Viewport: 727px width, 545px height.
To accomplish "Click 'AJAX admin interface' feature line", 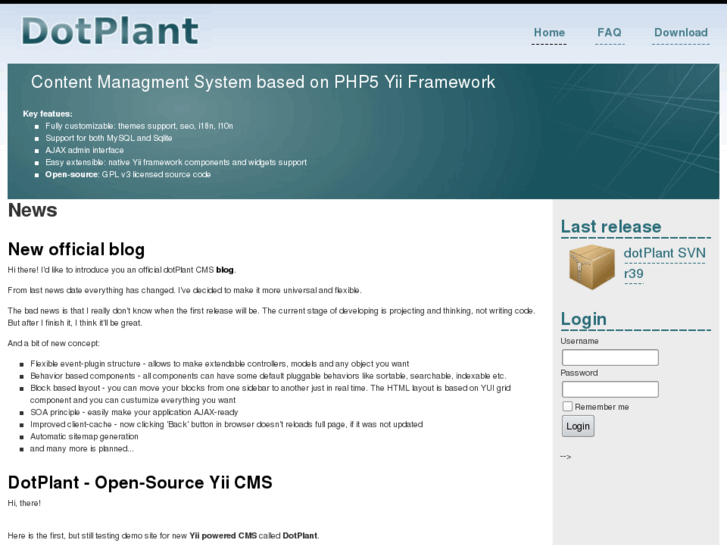I will 84,150.
